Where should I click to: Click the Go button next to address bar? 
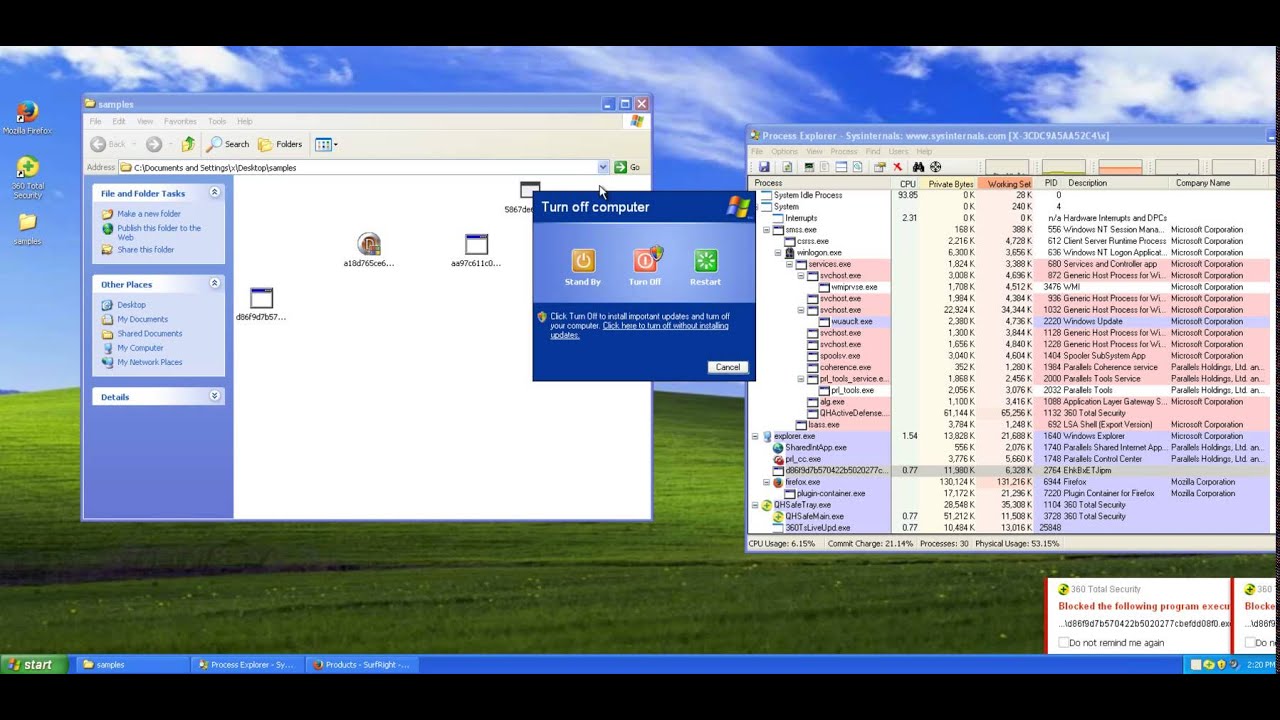tap(627, 167)
